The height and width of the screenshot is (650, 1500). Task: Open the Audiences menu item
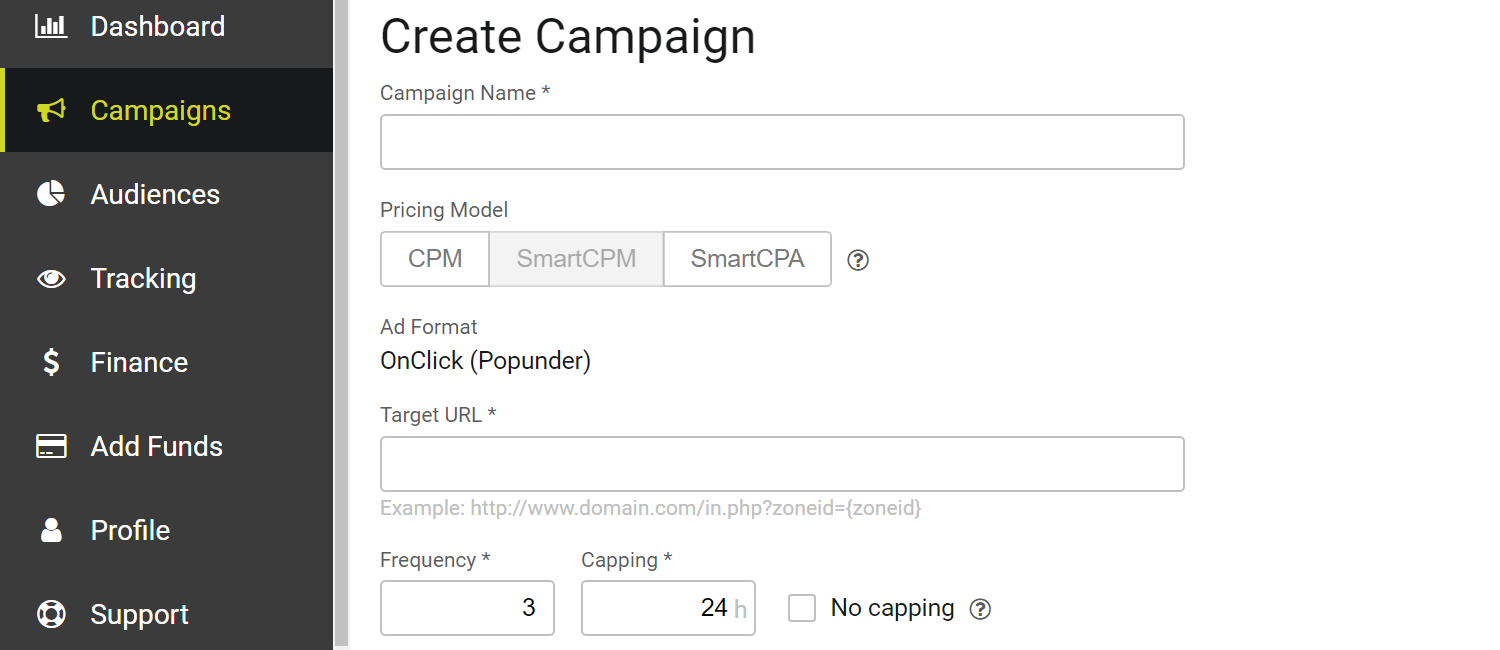[155, 194]
